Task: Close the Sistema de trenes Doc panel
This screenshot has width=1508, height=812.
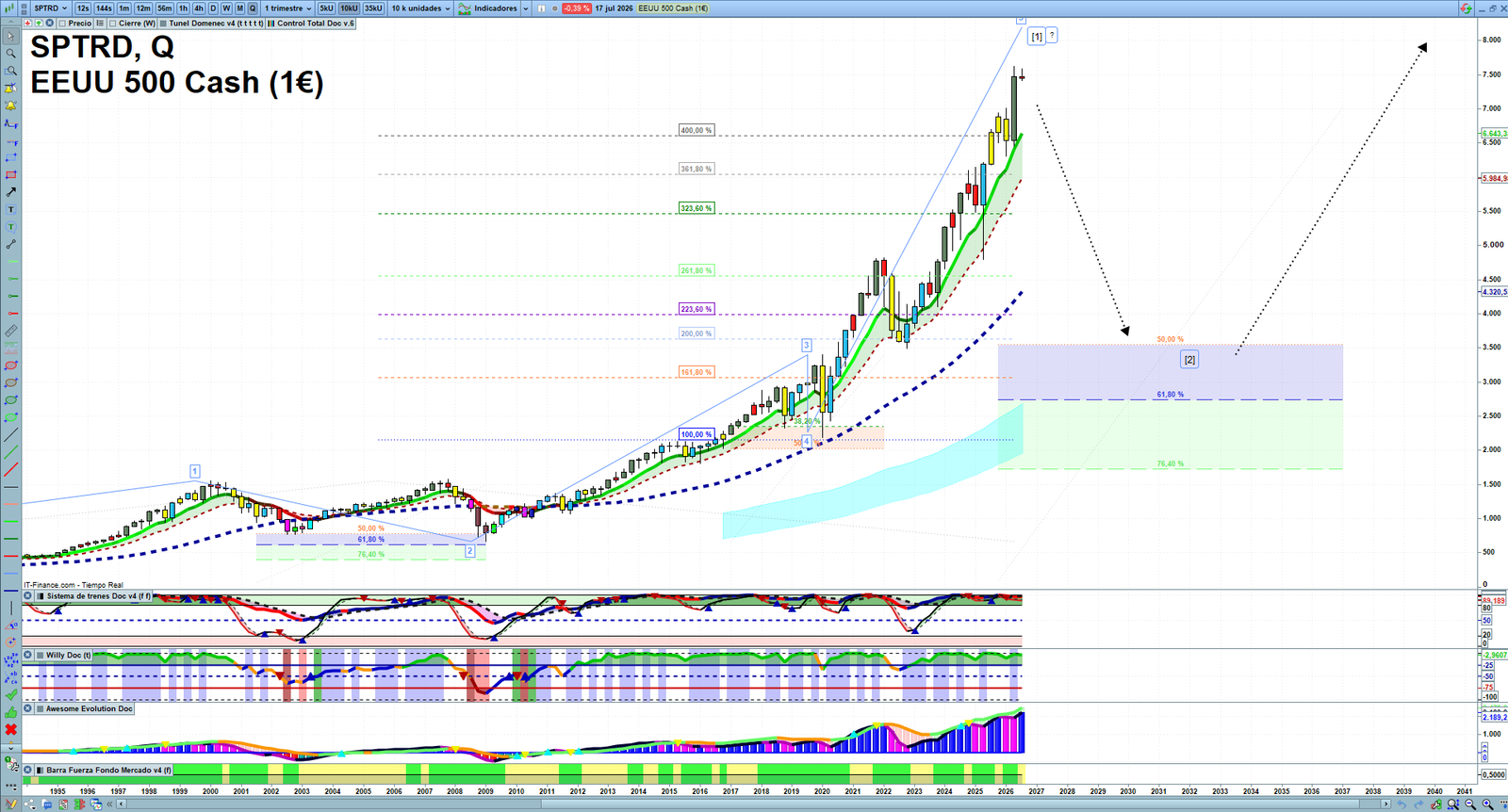Action: pos(28,596)
